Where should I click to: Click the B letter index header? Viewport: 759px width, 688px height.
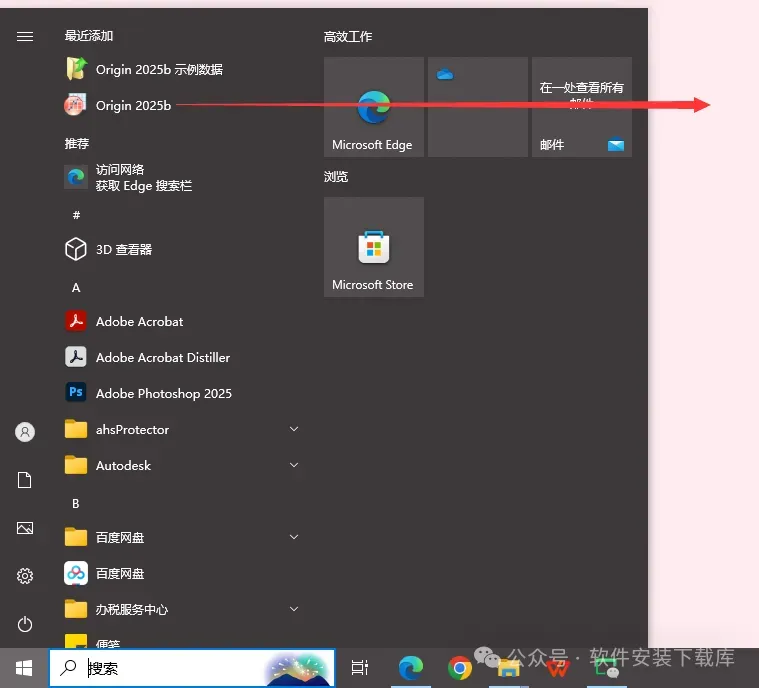(76, 504)
